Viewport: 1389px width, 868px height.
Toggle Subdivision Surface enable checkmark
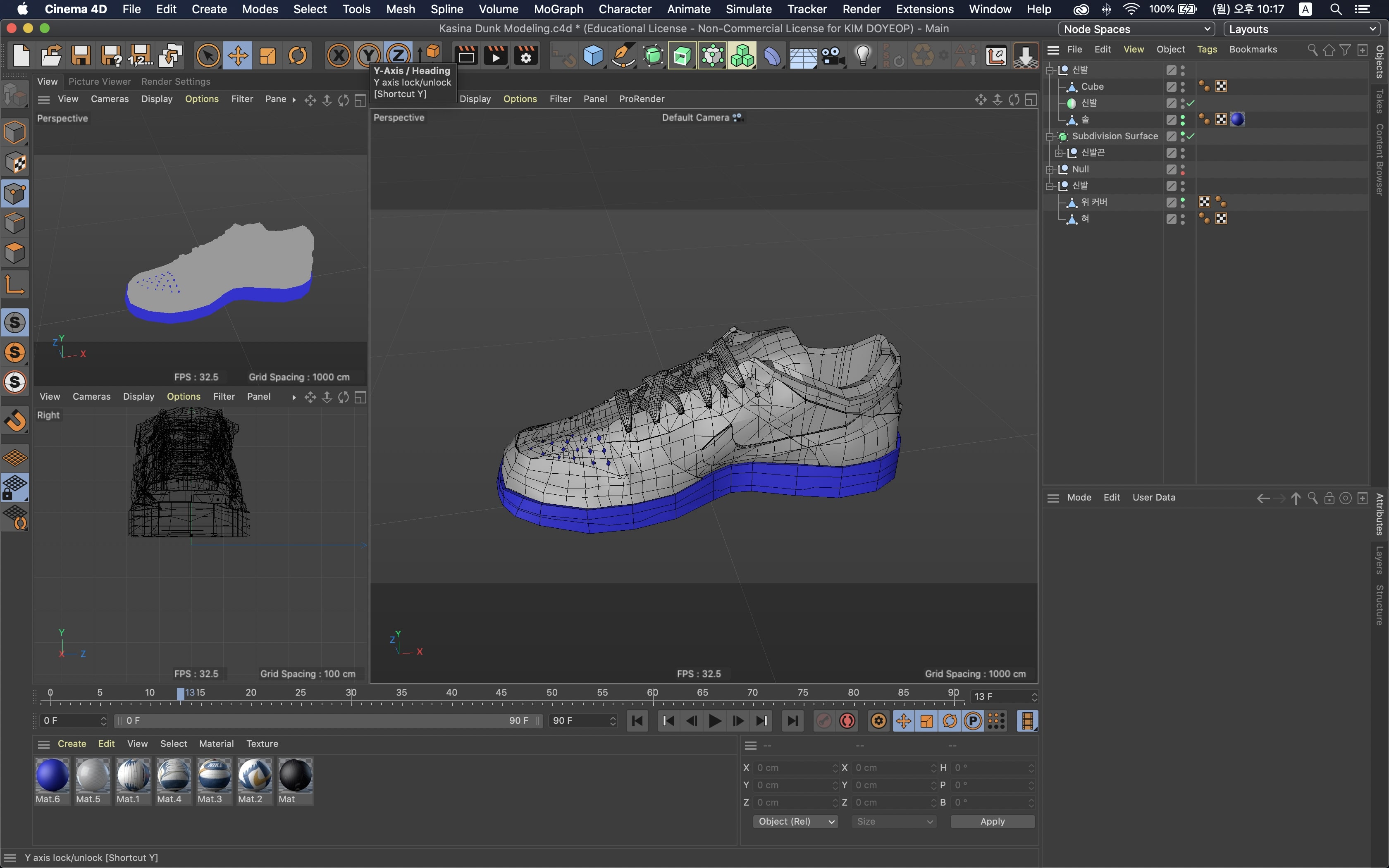pos(1191,136)
